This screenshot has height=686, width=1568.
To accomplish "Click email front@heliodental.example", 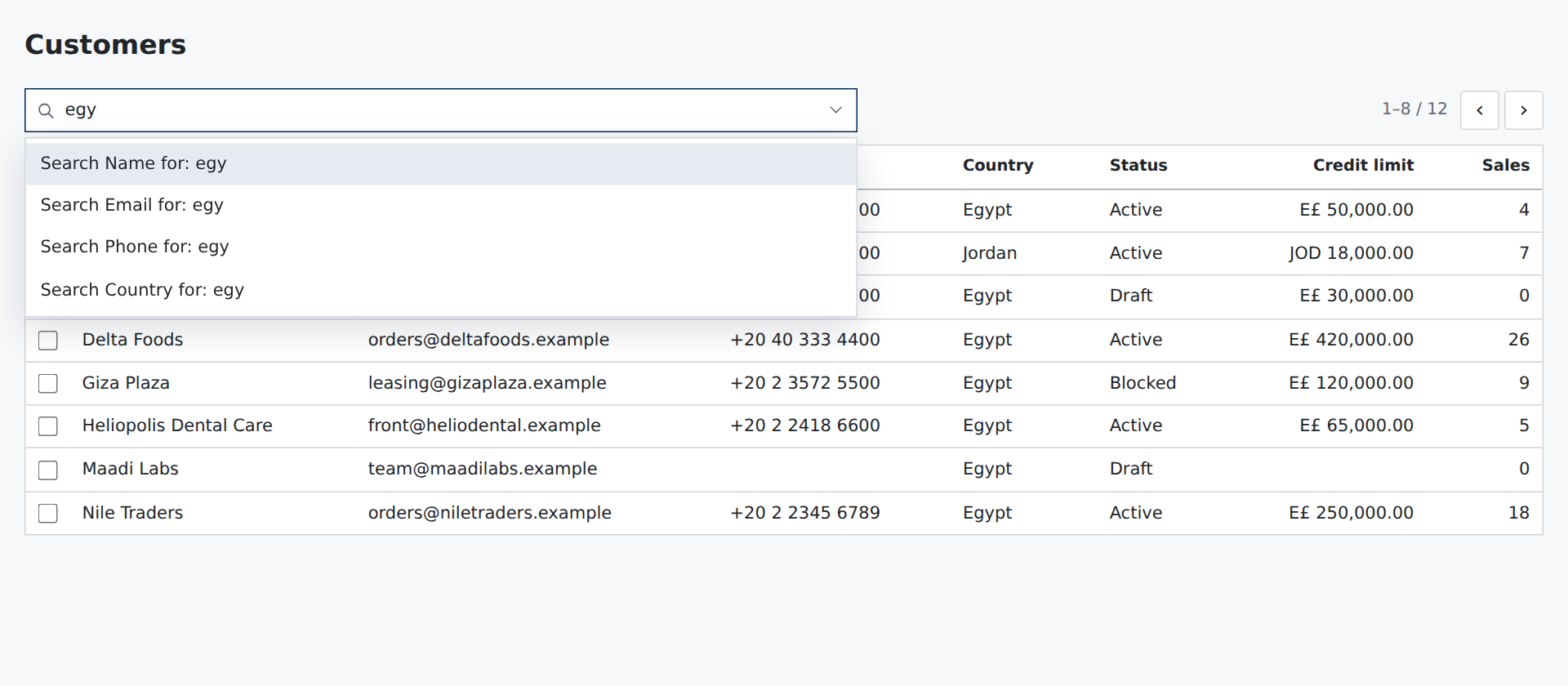I will pos(484,425).
